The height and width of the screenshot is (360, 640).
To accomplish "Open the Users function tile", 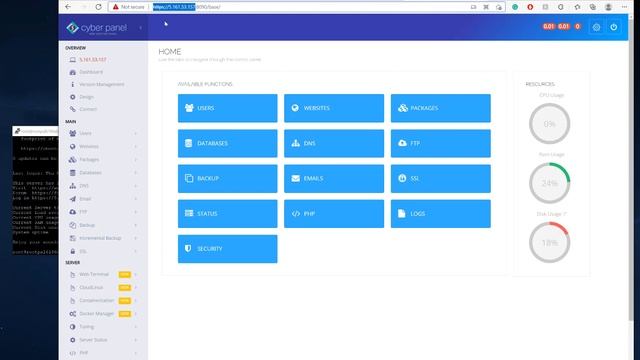I will (227, 108).
